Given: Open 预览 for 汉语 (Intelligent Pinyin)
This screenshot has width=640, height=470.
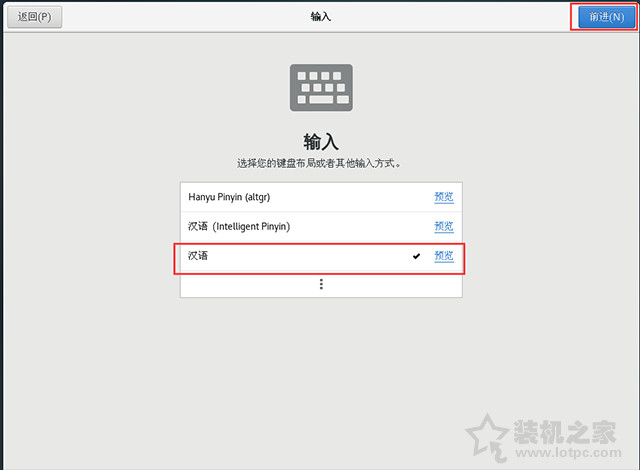Looking at the screenshot, I should point(444,226).
